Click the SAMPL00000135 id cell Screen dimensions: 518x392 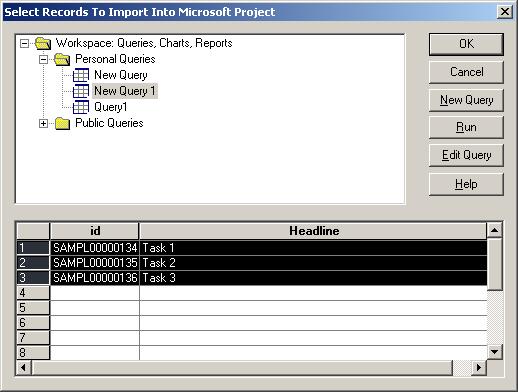(95, 263)
